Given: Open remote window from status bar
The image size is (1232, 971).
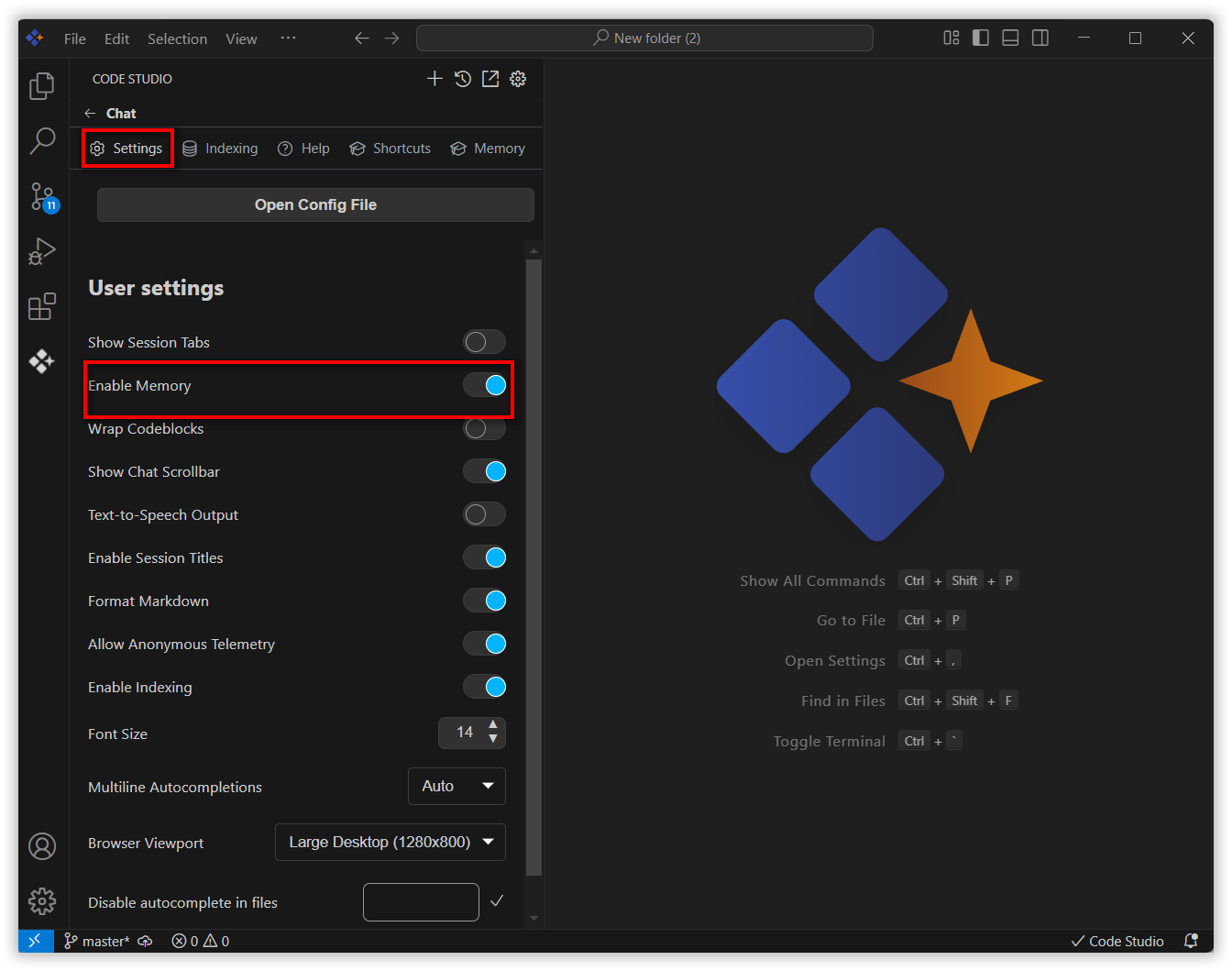Looking at the screenshot, I should (36, 941).
